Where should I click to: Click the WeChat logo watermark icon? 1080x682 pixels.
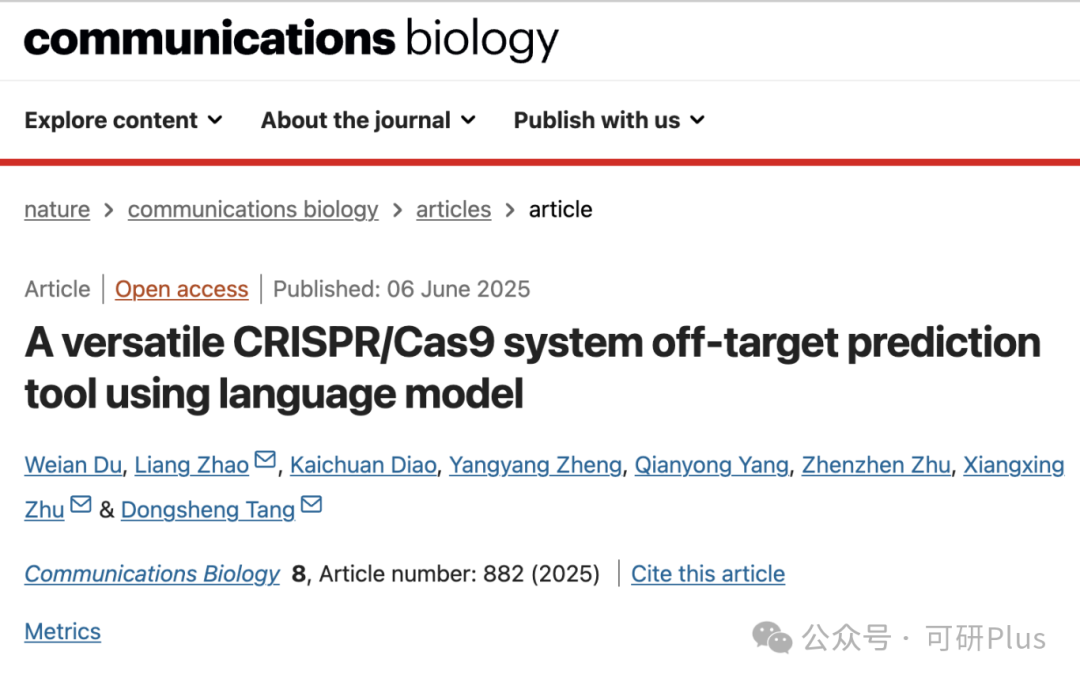click(x=772, y=637)
